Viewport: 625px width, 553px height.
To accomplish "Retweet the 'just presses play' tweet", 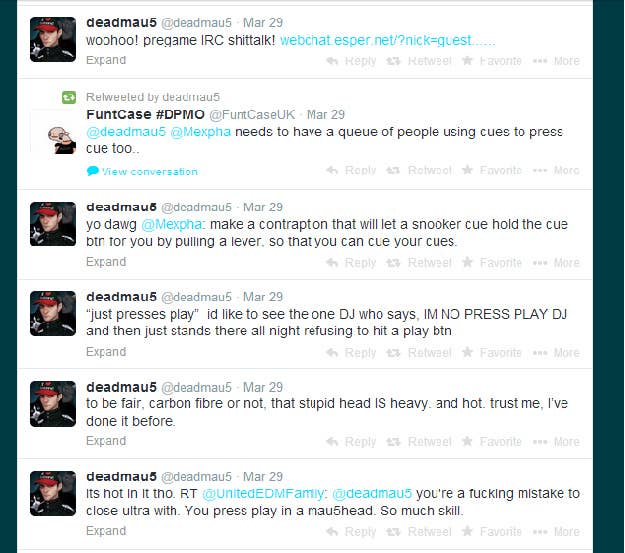I will [419, 353].
